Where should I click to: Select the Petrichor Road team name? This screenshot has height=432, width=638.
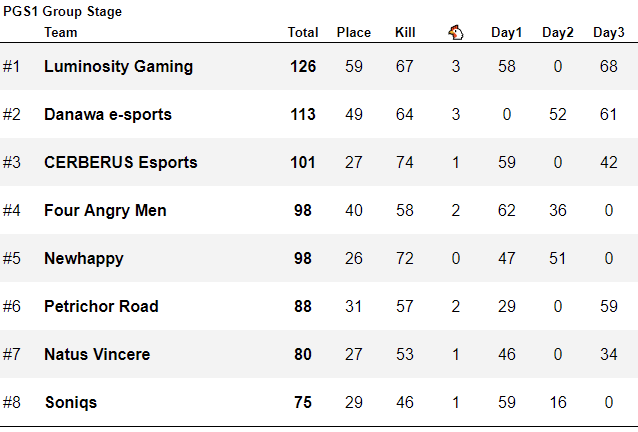[101, 307]
